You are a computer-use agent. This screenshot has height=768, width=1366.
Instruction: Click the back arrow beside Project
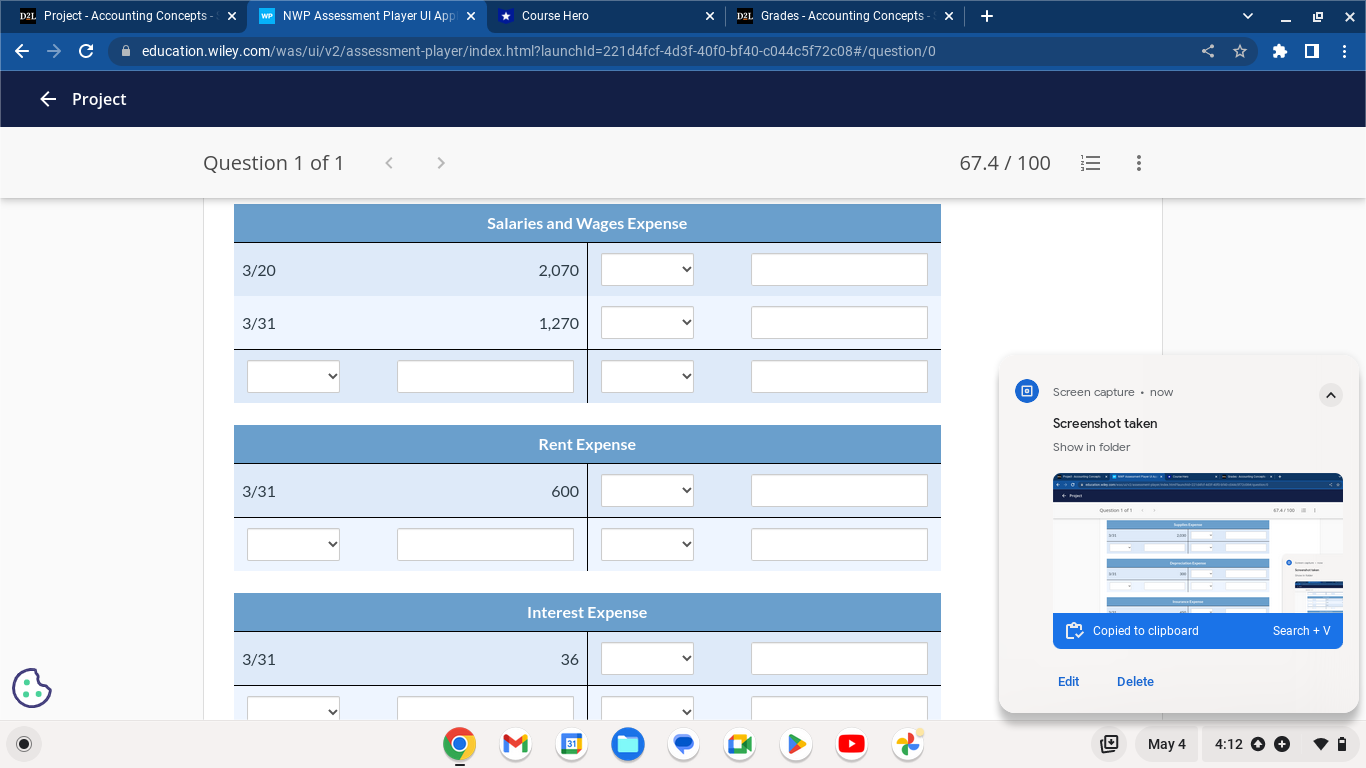(x=47, y=98)
